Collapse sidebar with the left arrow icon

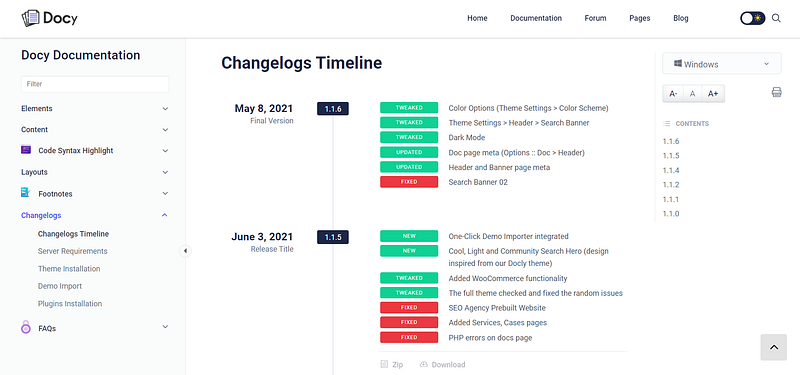[185, 251]
